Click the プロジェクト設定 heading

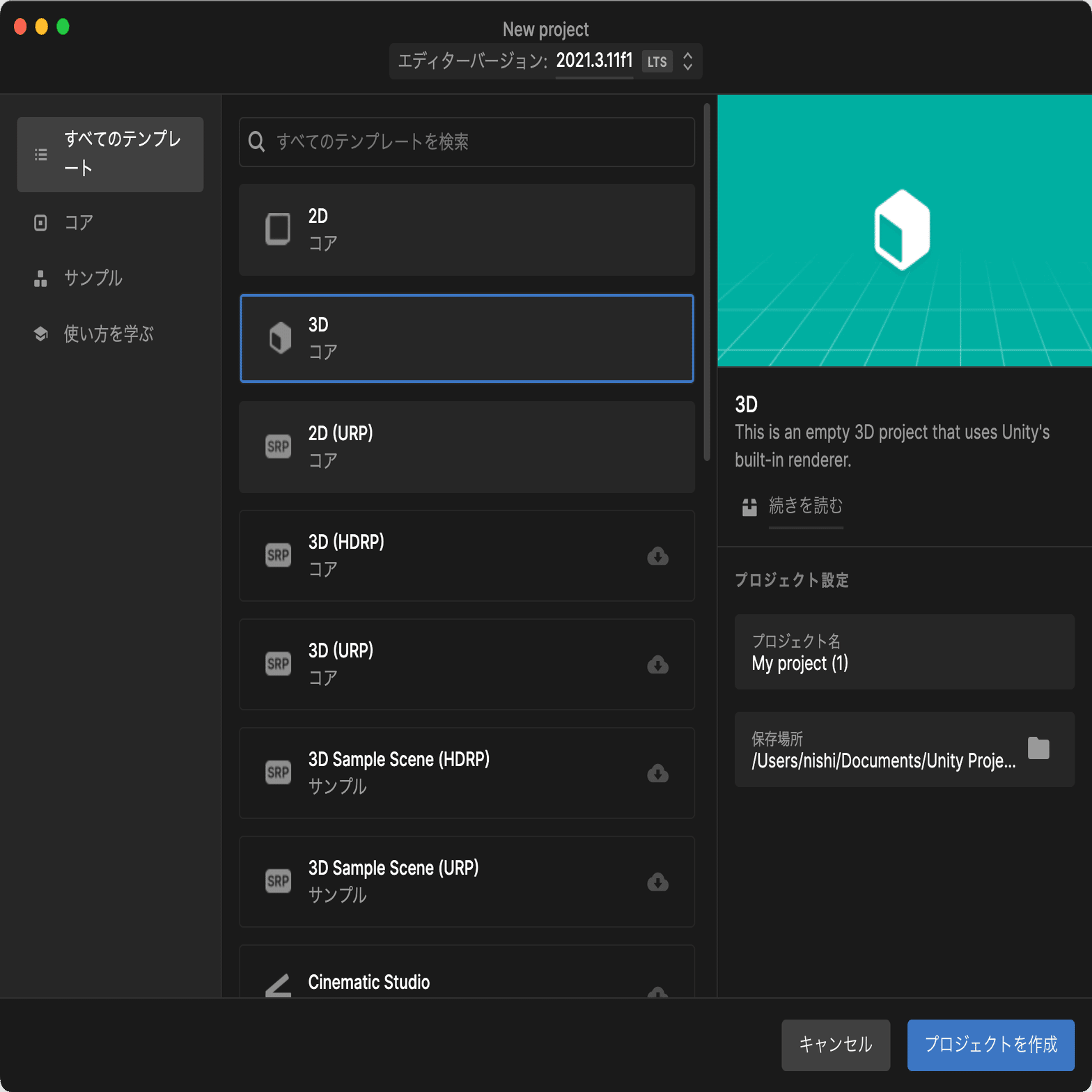pos(792,580)
